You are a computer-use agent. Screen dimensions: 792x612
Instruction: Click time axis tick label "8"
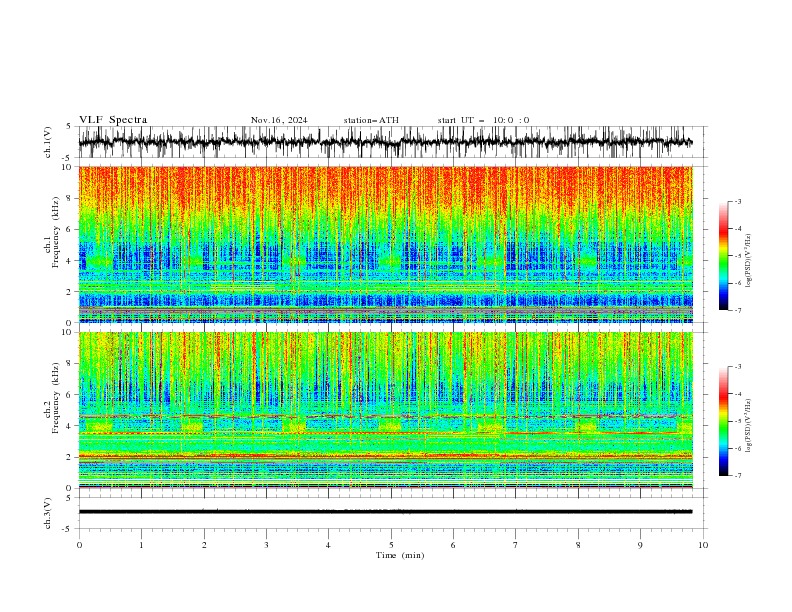point(578,545)
